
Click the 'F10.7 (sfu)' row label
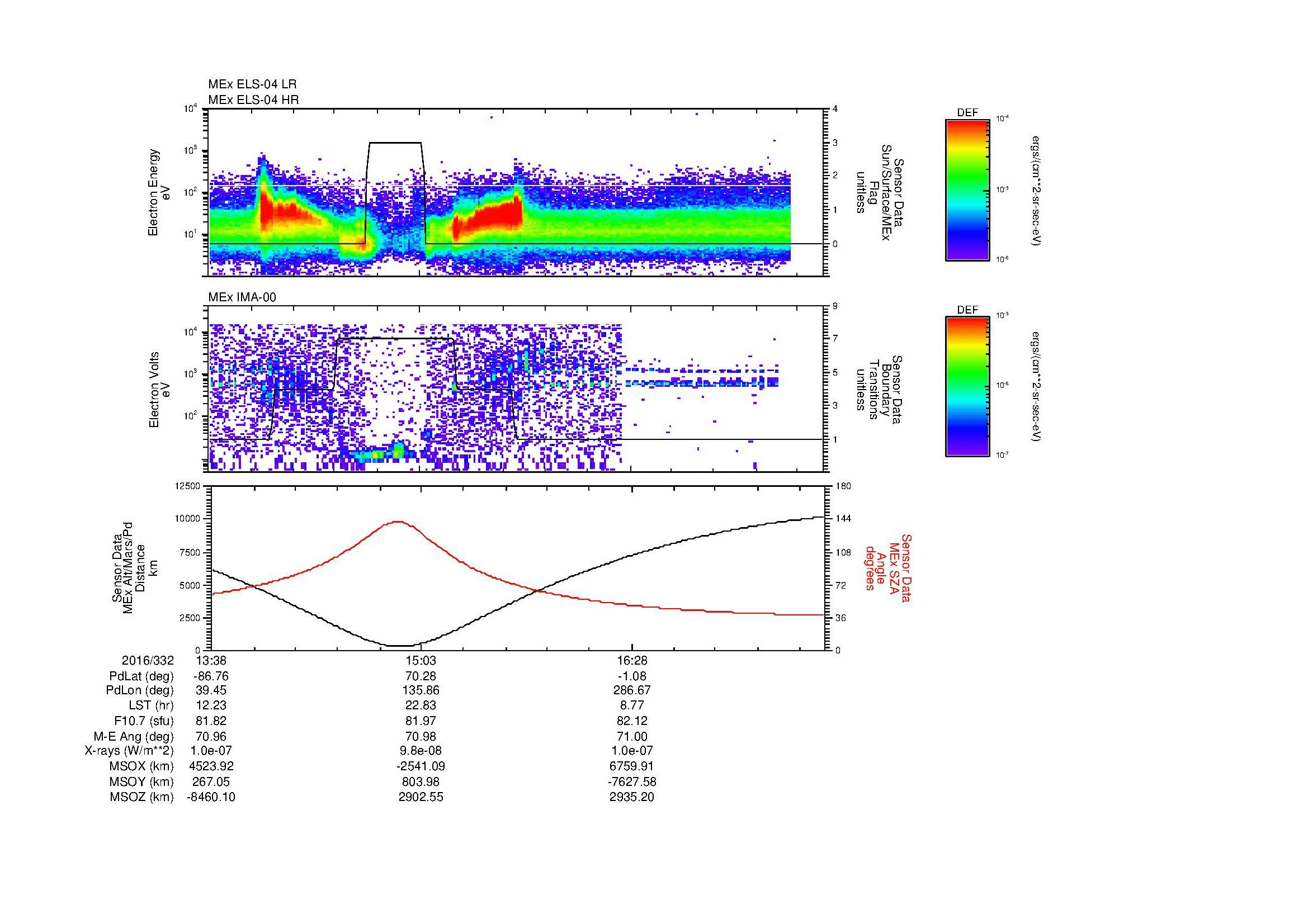click(144, 721)
